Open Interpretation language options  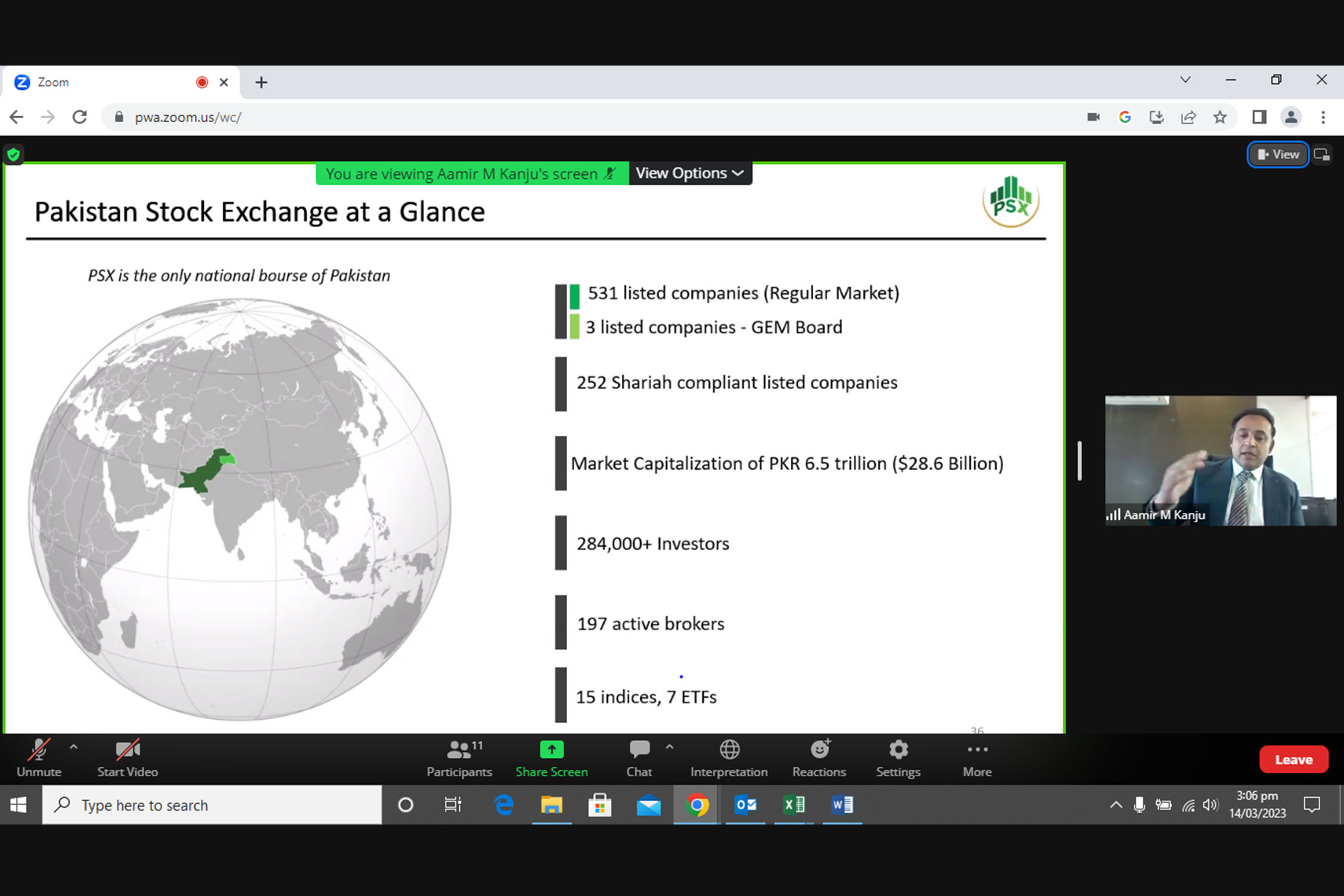click(x=729, y=758)
